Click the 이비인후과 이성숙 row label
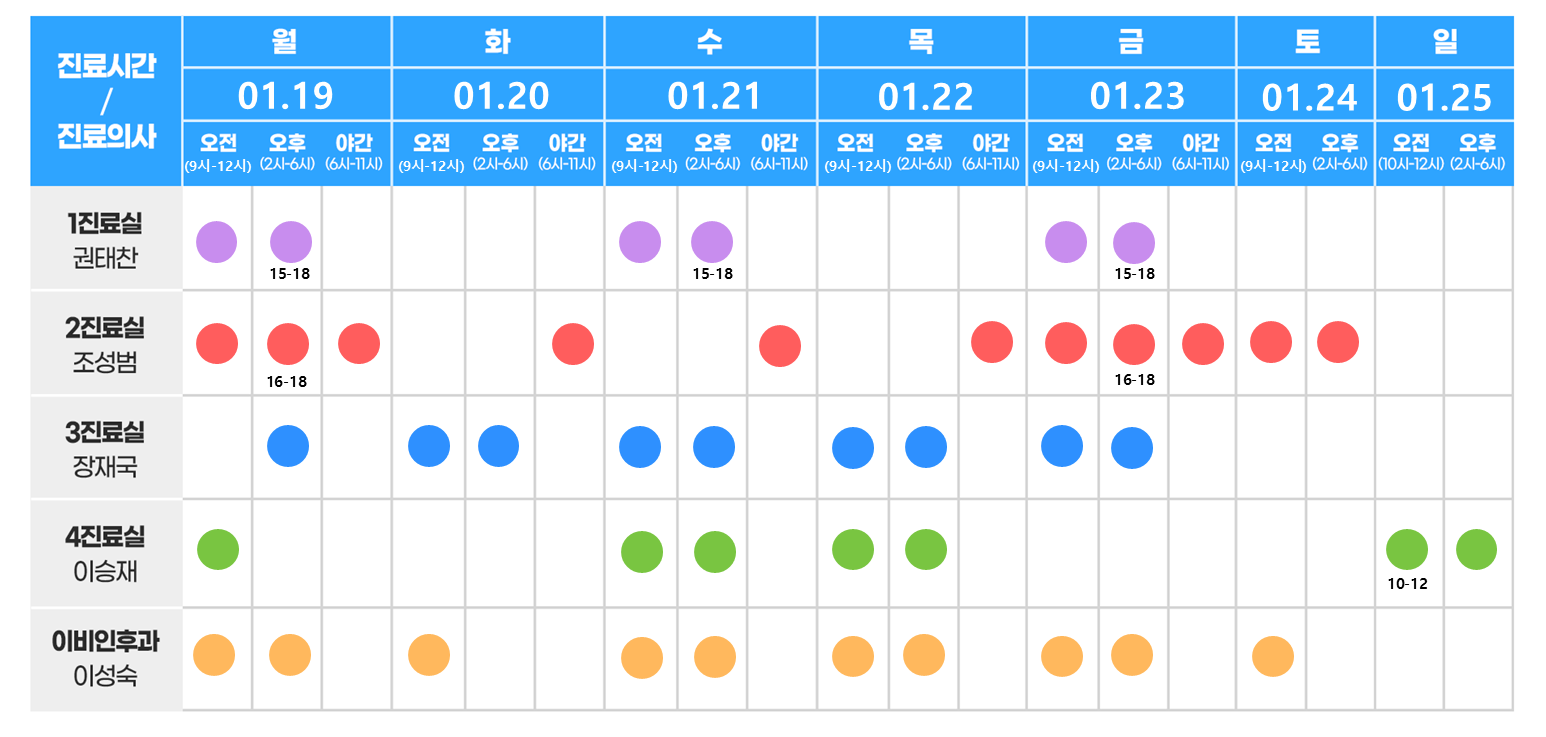This screenshot has width=1546, height=737. pos(106,660)
